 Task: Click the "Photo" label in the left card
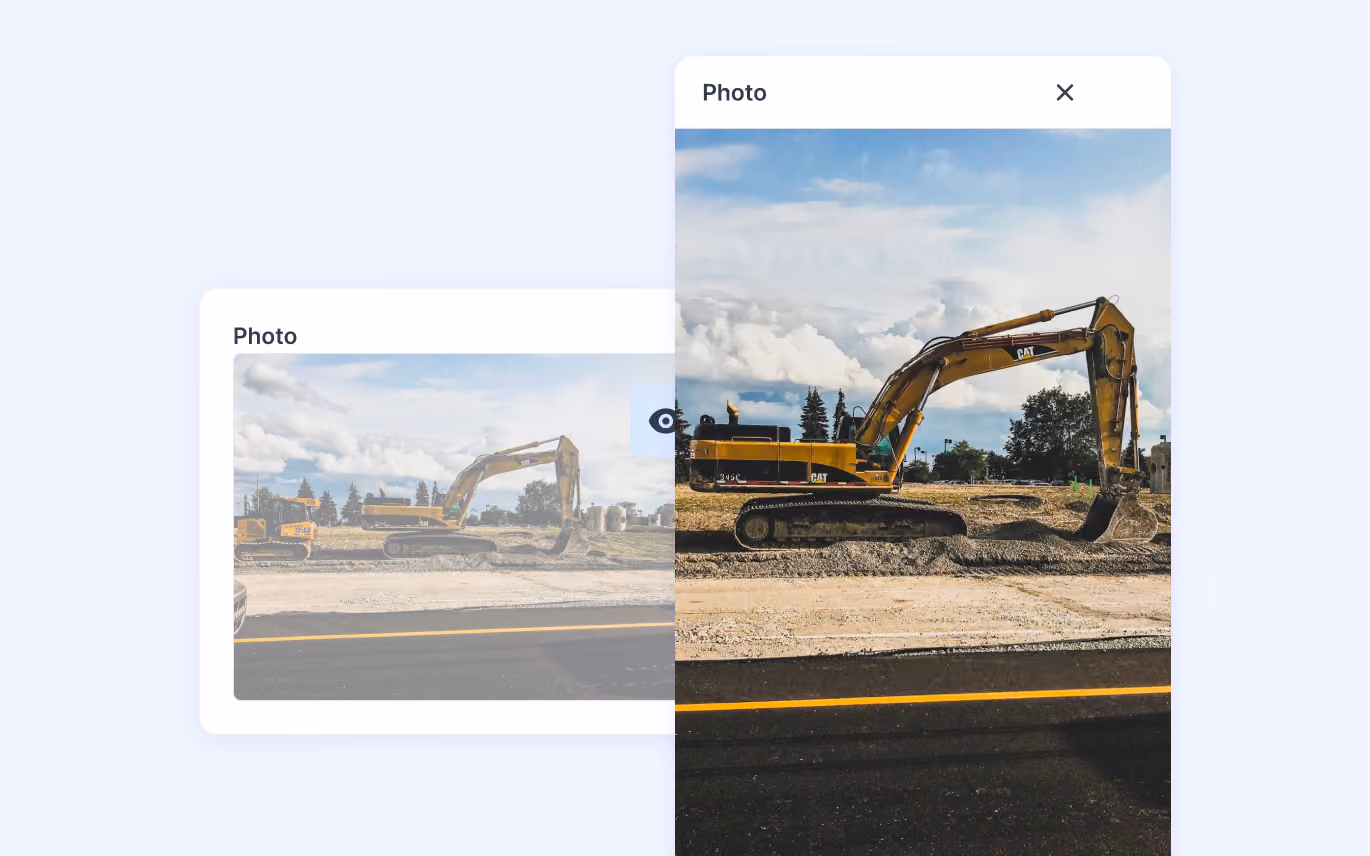tap(265, 336)
